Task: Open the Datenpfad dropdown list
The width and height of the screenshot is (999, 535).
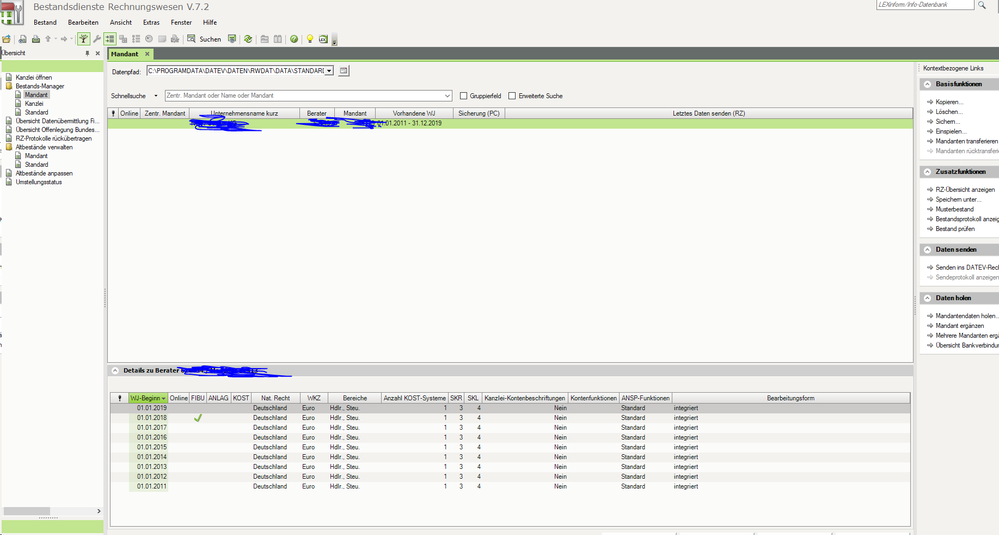Action: pos(329,71)
